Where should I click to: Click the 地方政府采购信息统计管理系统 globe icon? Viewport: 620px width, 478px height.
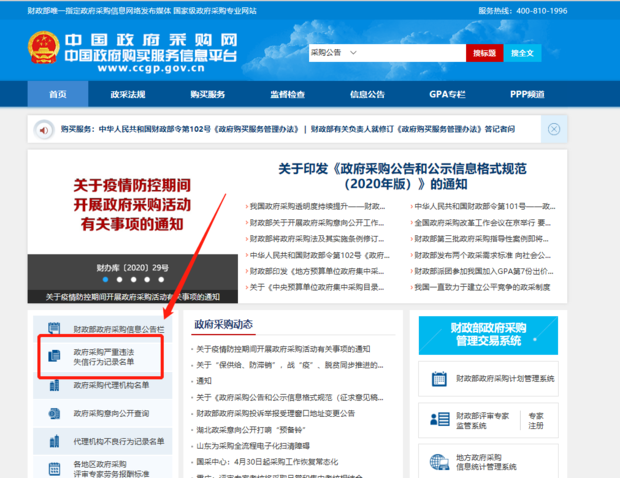coord(439,462)
